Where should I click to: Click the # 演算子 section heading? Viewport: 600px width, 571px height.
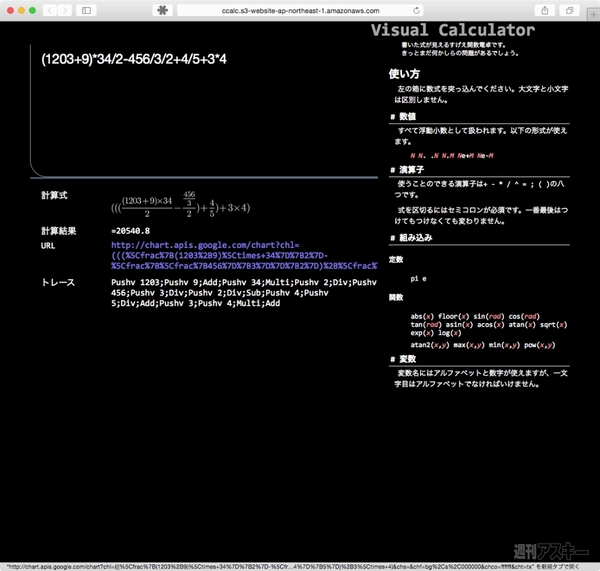click(407, 170)
